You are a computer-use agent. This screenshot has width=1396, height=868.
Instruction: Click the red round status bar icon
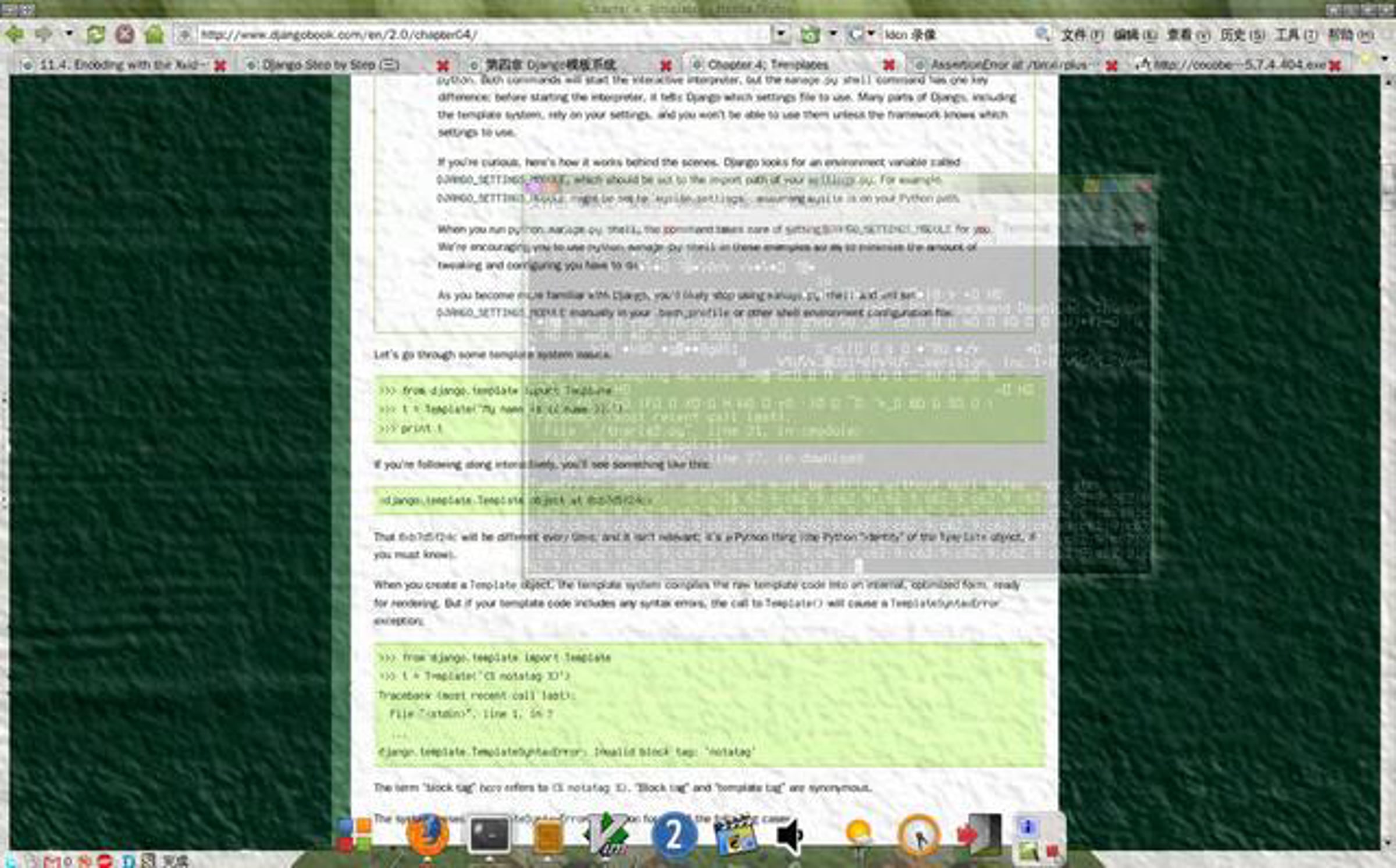click(x=105, y=861)
